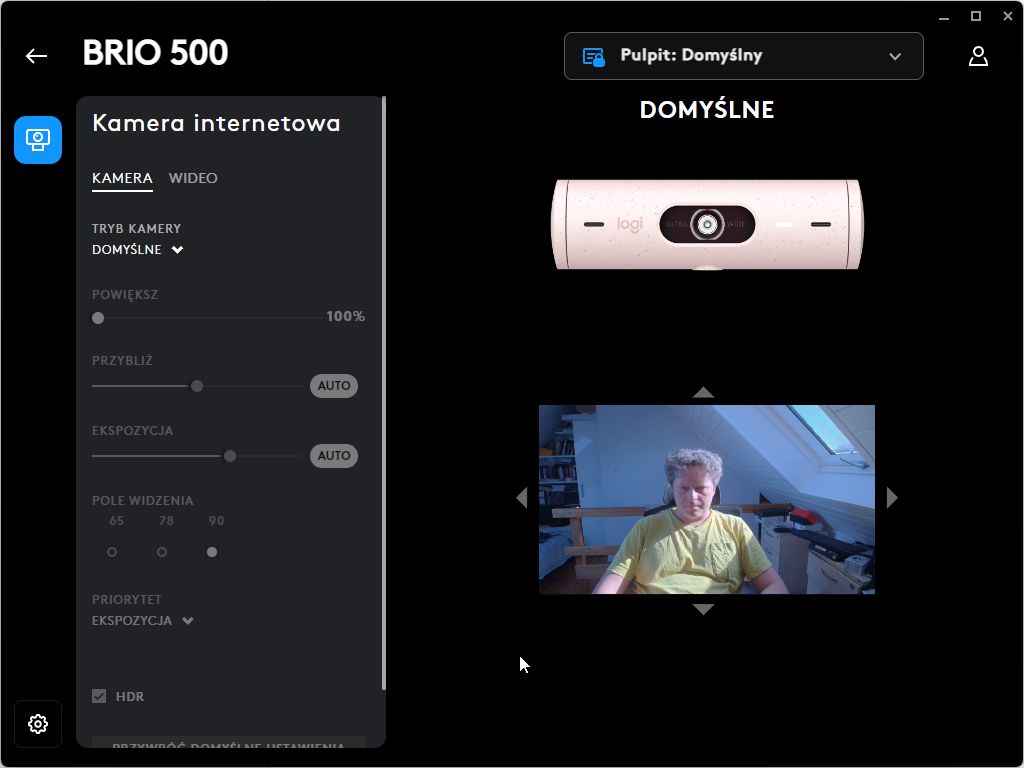Open the user account profile icon
The width and height of the screenshot is (1024, 768).
978,56
